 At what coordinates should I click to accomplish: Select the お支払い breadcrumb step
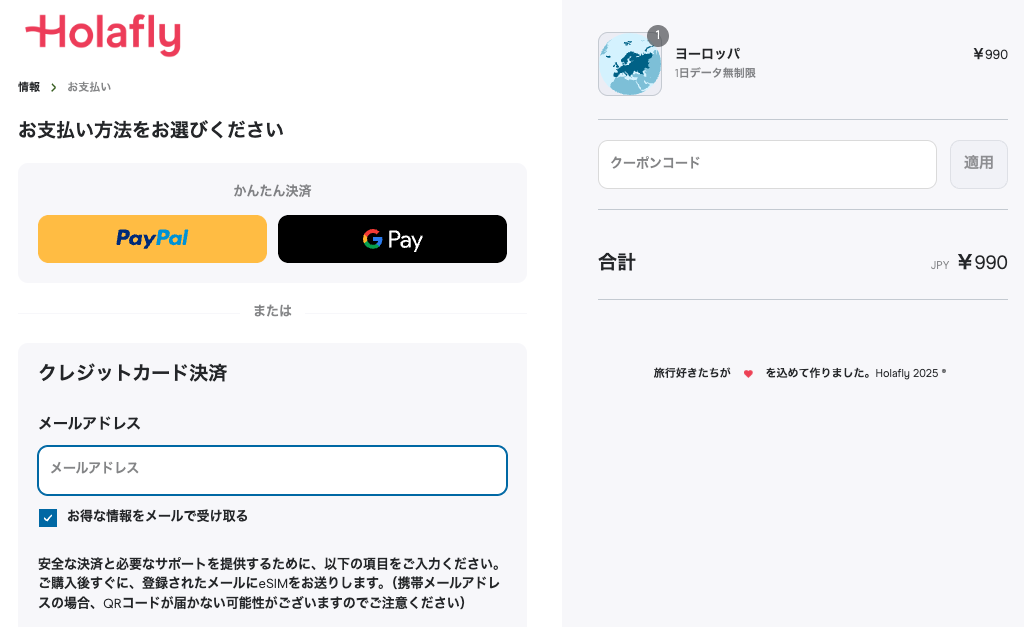pos(89,87)
